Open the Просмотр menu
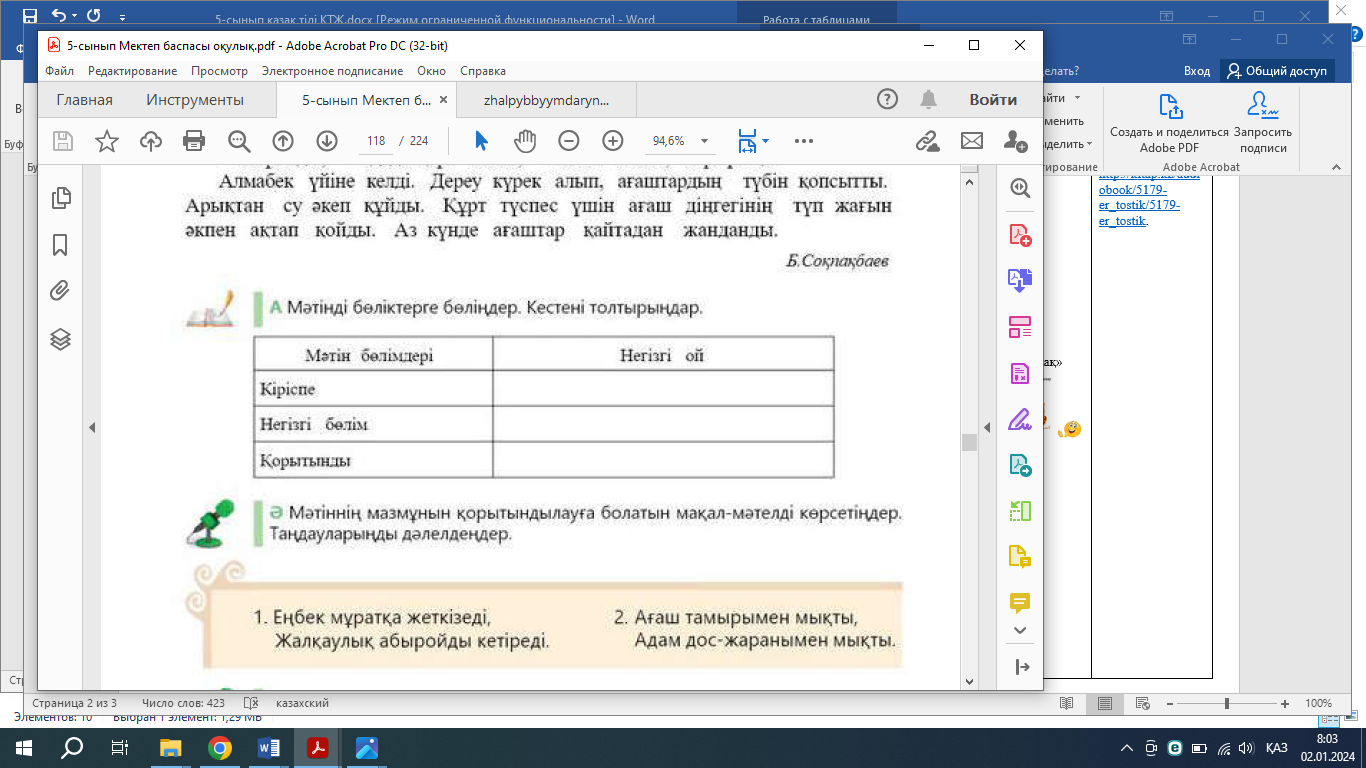 tap(219, 71)
